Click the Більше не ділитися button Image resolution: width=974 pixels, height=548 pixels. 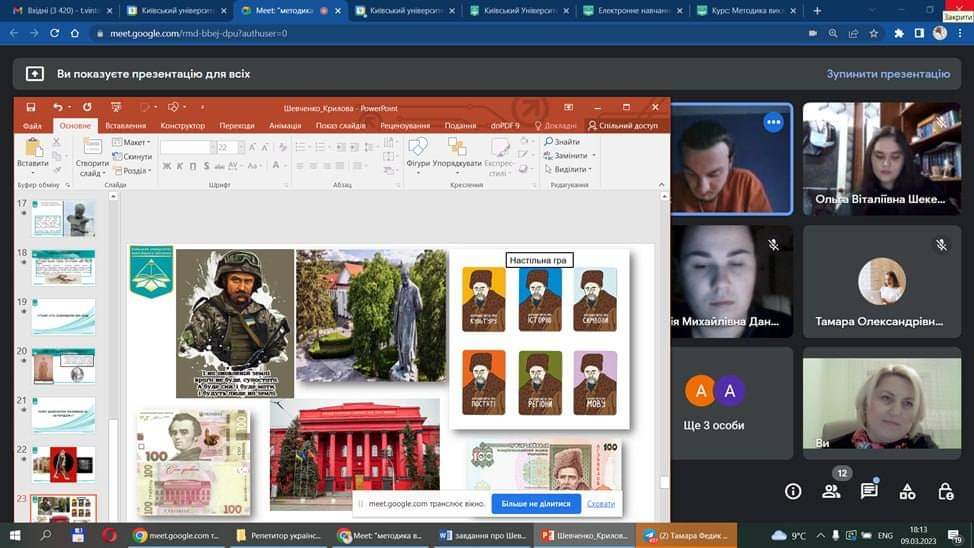[535, 504]
